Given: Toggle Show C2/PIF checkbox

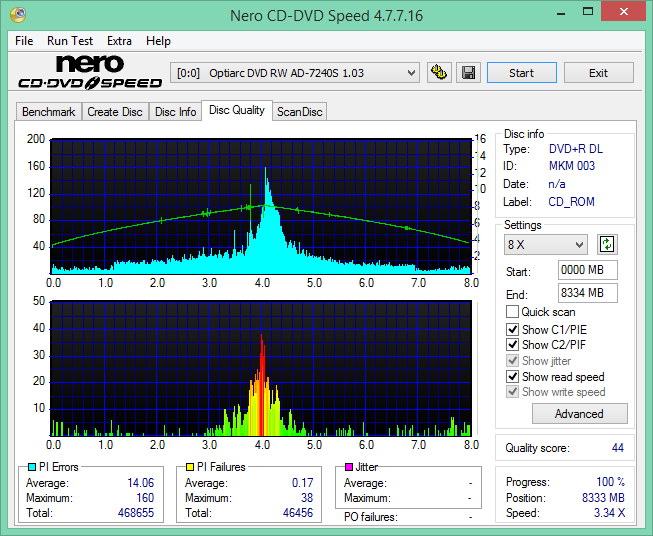Looking at the screenshot, I should click(512, 344).
